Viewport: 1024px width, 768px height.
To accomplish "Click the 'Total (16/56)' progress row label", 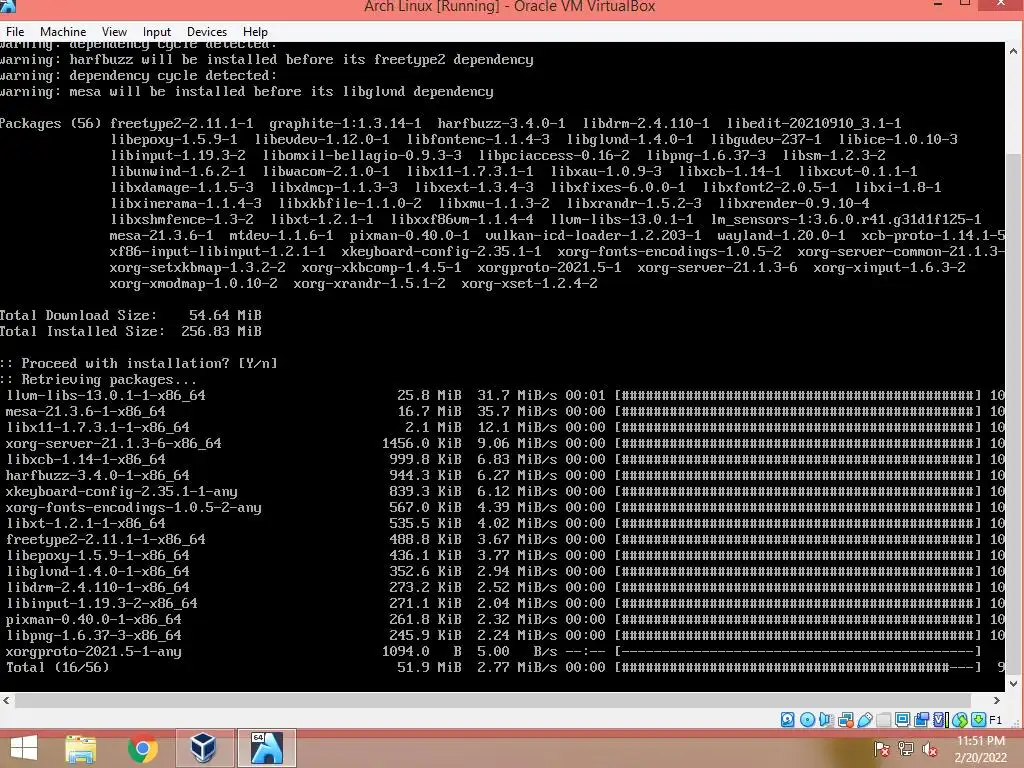I will click(57, 667).
